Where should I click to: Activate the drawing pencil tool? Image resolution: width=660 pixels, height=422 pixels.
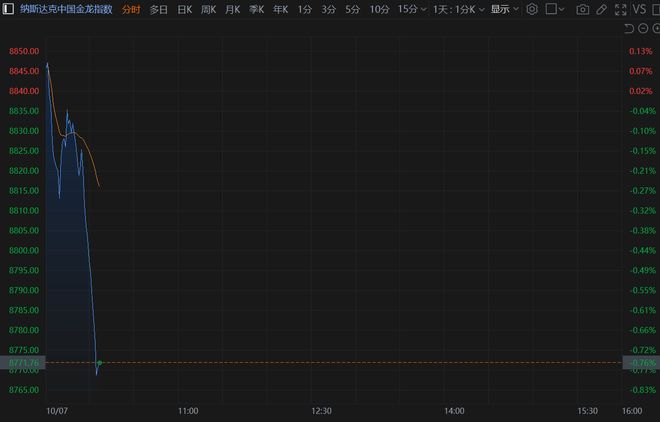click(x=602, y=9)
